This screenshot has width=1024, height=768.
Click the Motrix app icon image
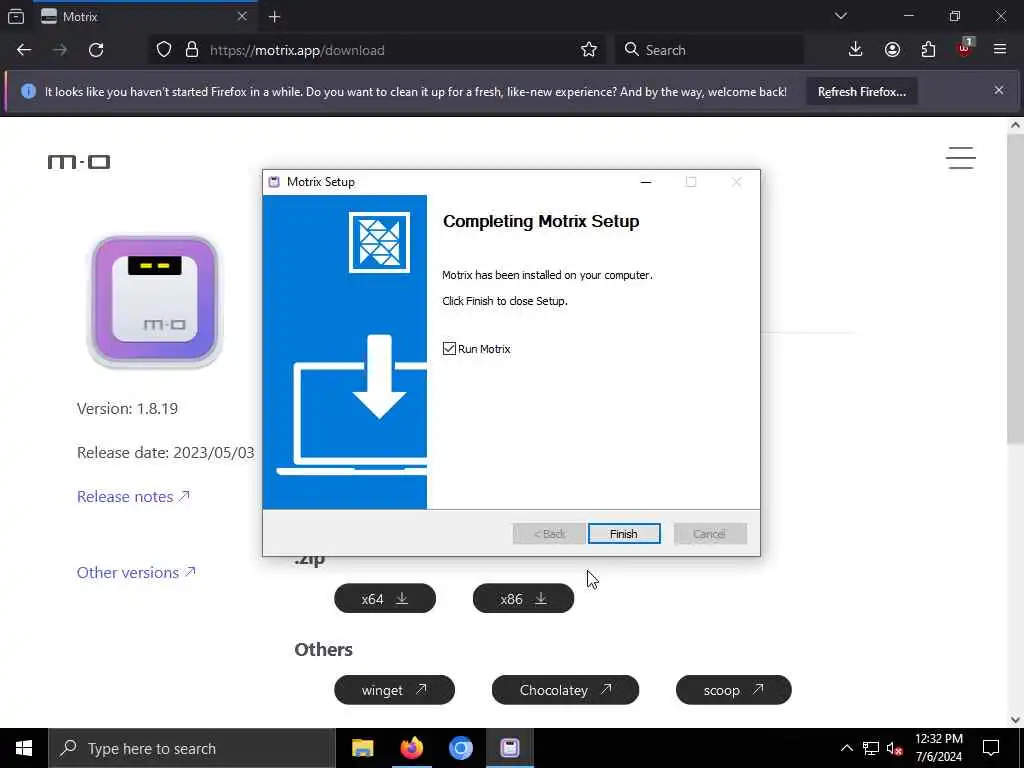pos(155,302)
